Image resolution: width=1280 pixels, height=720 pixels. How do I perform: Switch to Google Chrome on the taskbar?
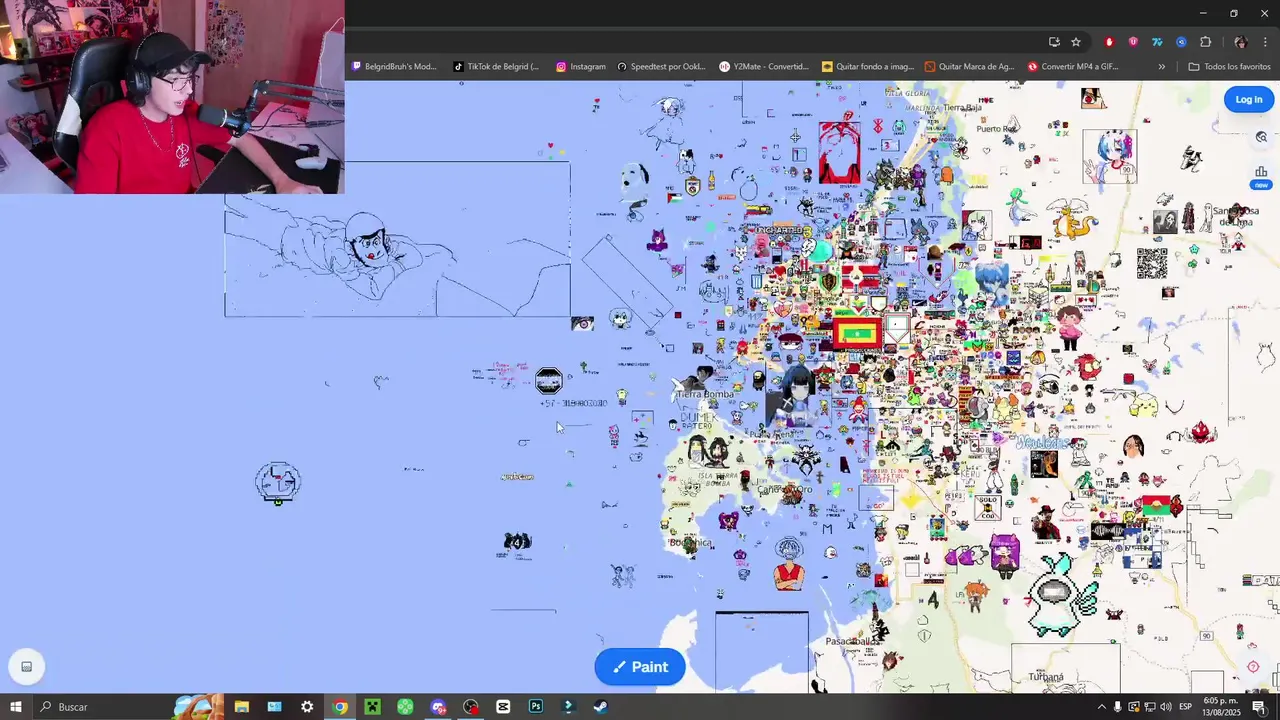click(x=340, y=707)
